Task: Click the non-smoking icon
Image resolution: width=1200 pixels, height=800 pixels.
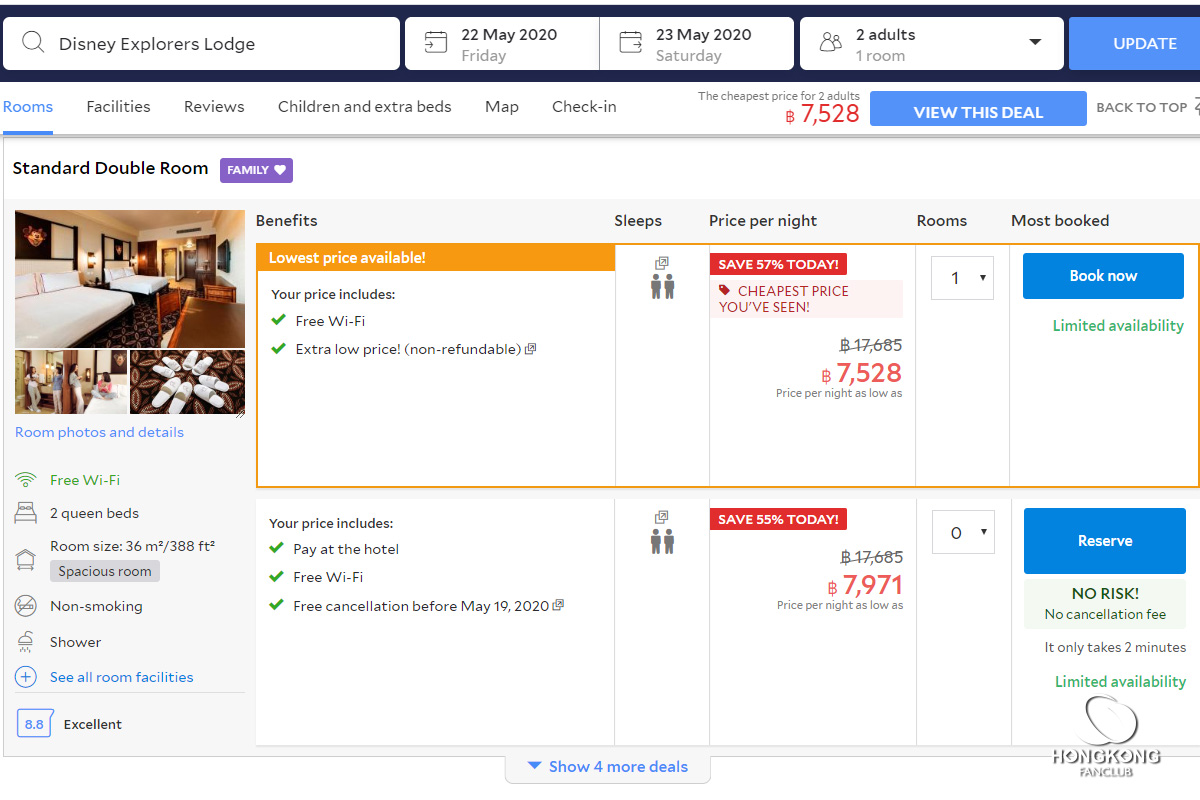Action: click(x=26, y=606)
